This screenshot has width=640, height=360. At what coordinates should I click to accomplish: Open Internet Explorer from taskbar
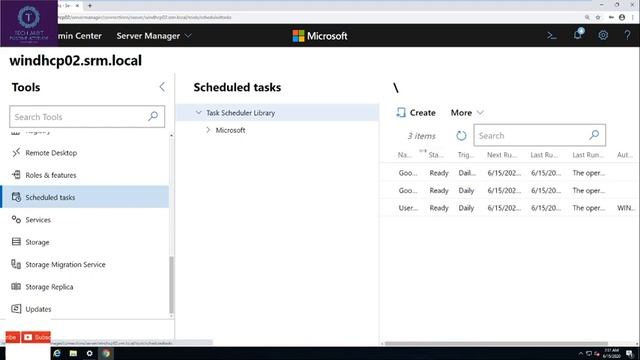click(x=57, y=353)
